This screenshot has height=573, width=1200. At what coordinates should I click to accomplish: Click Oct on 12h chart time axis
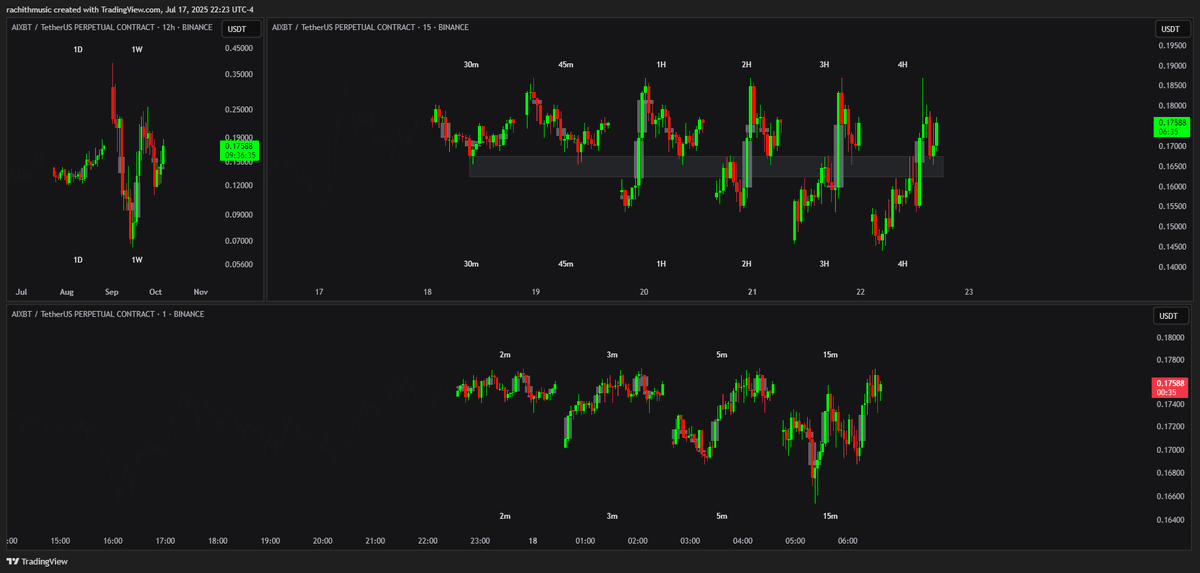tap(155, 292)
